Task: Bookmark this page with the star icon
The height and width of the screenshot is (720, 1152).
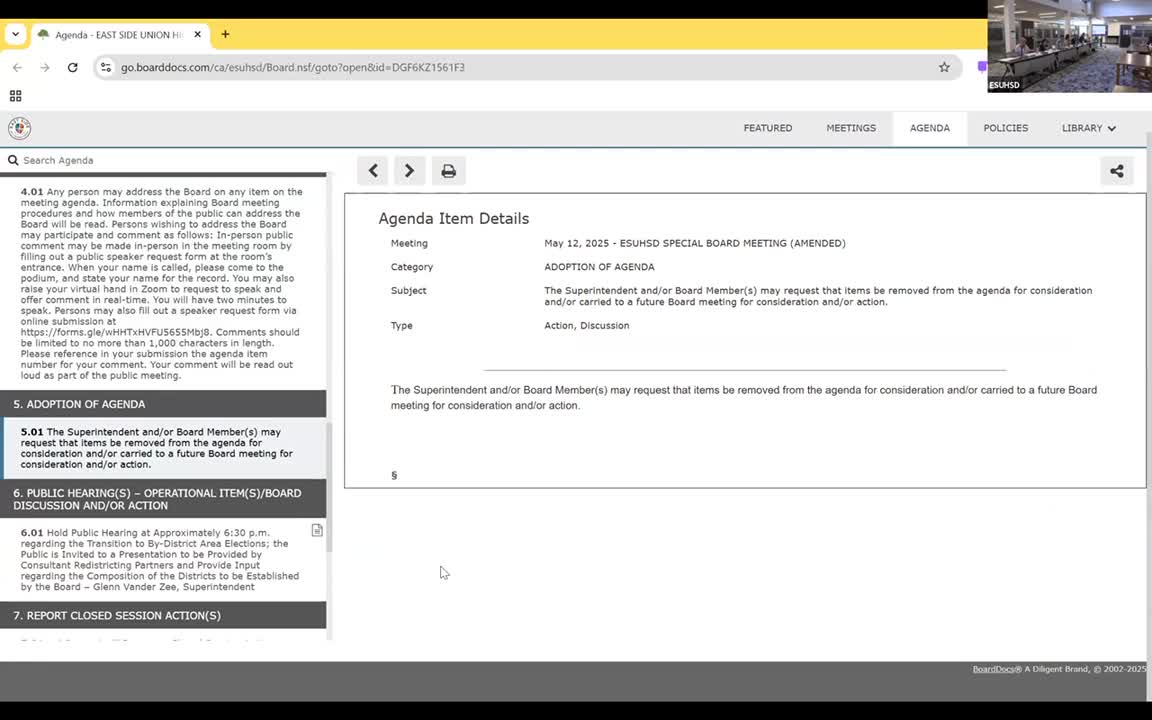Action: 944,67
